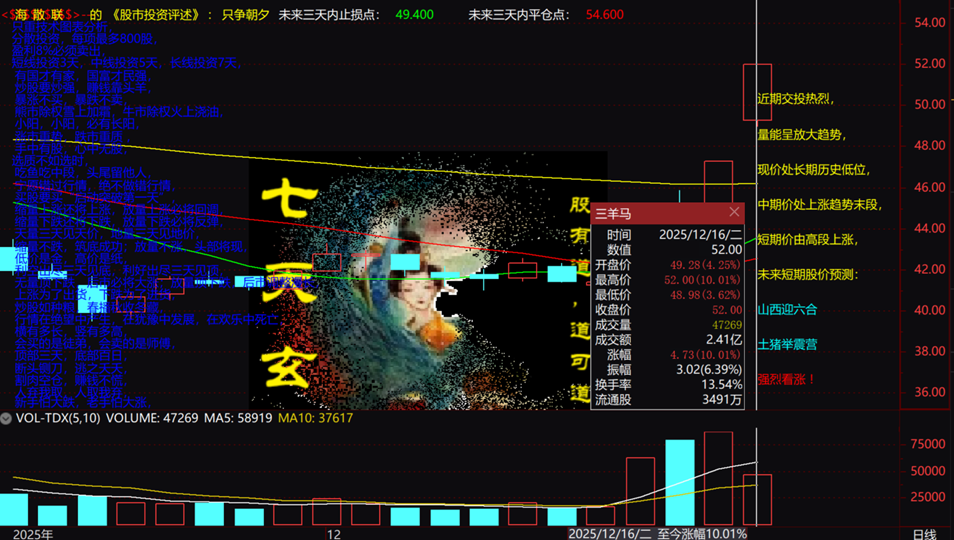
Task: Click the 成交额 2.41亿 row
Action: (x=667, y=339)
